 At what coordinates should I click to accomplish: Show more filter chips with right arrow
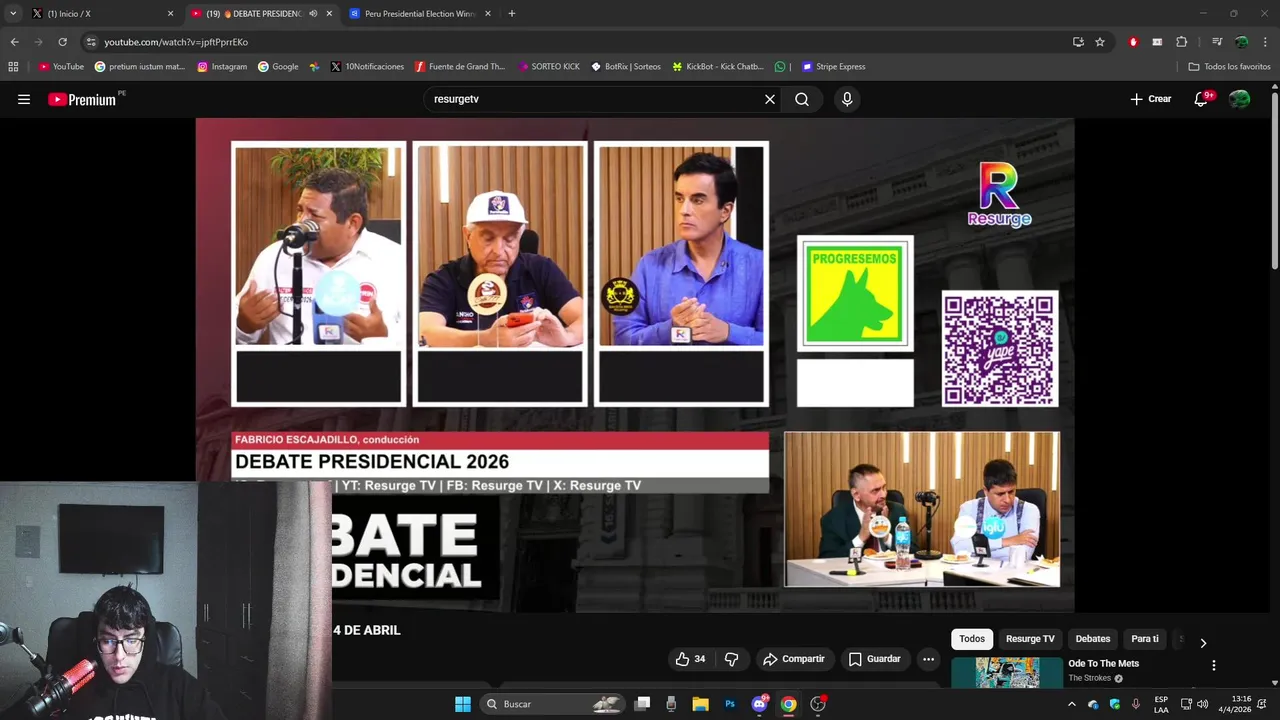coord(1203,643)
